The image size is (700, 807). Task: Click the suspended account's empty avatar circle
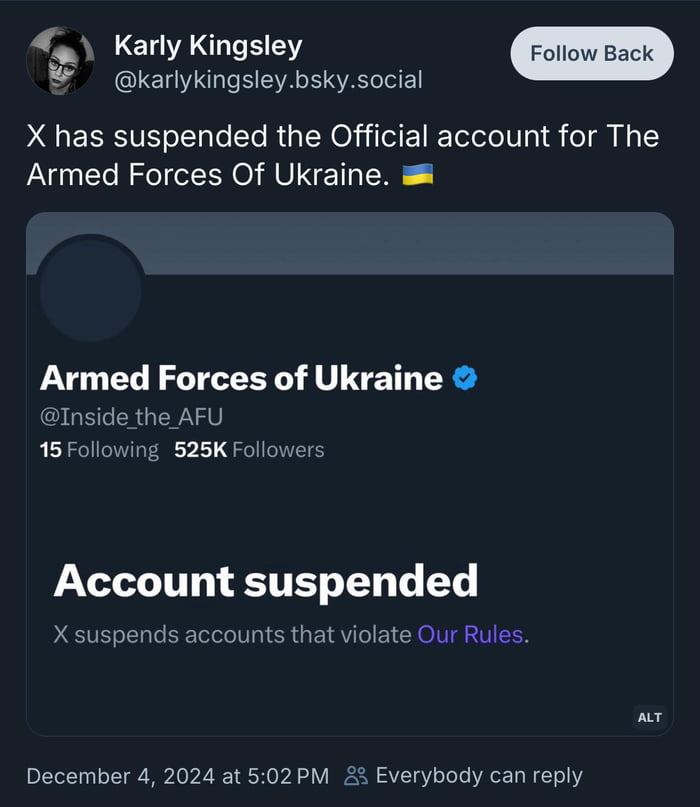pyautogui.click(x=90, y=288)
